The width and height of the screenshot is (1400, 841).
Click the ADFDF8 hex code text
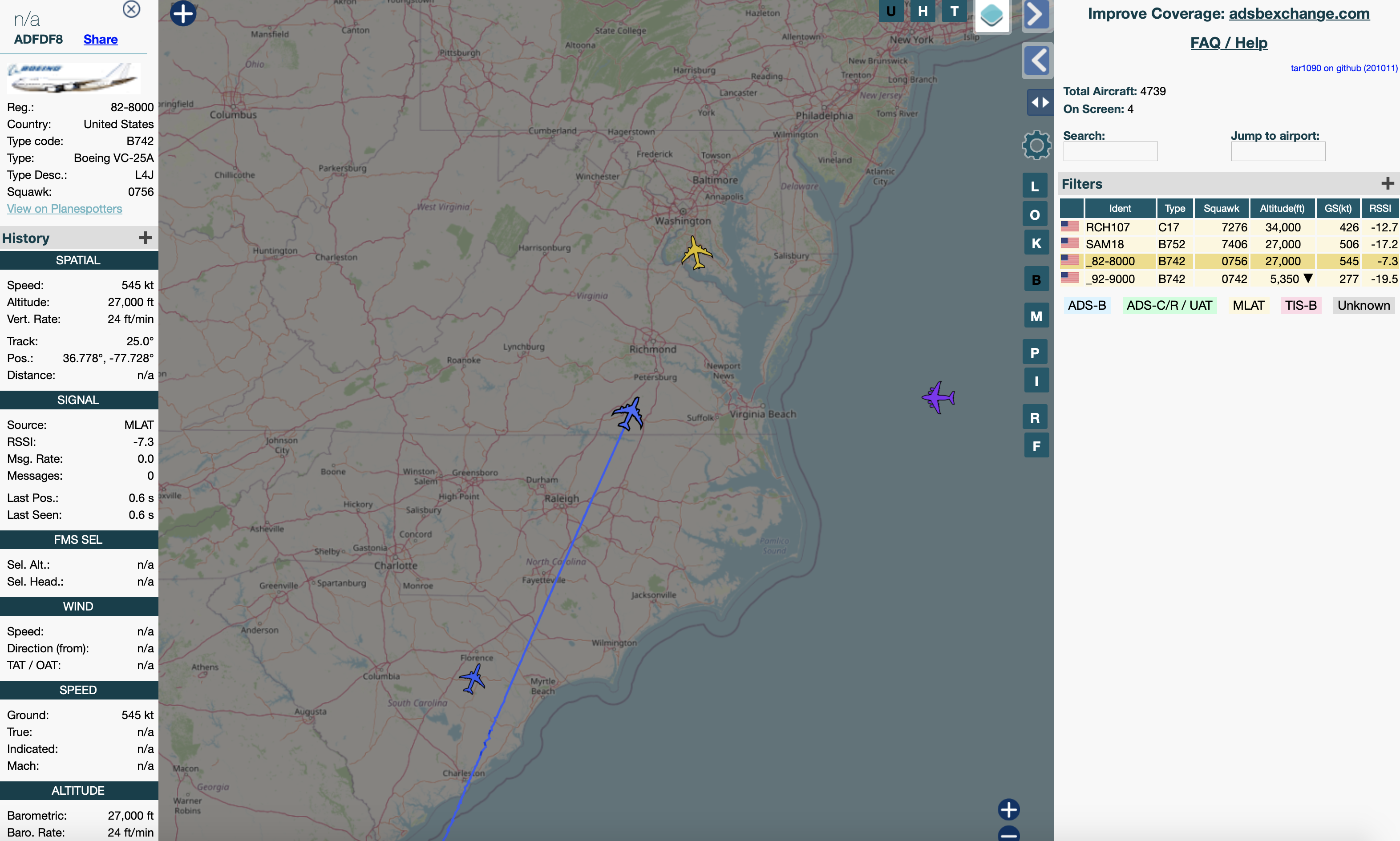(x=38, y=39)
